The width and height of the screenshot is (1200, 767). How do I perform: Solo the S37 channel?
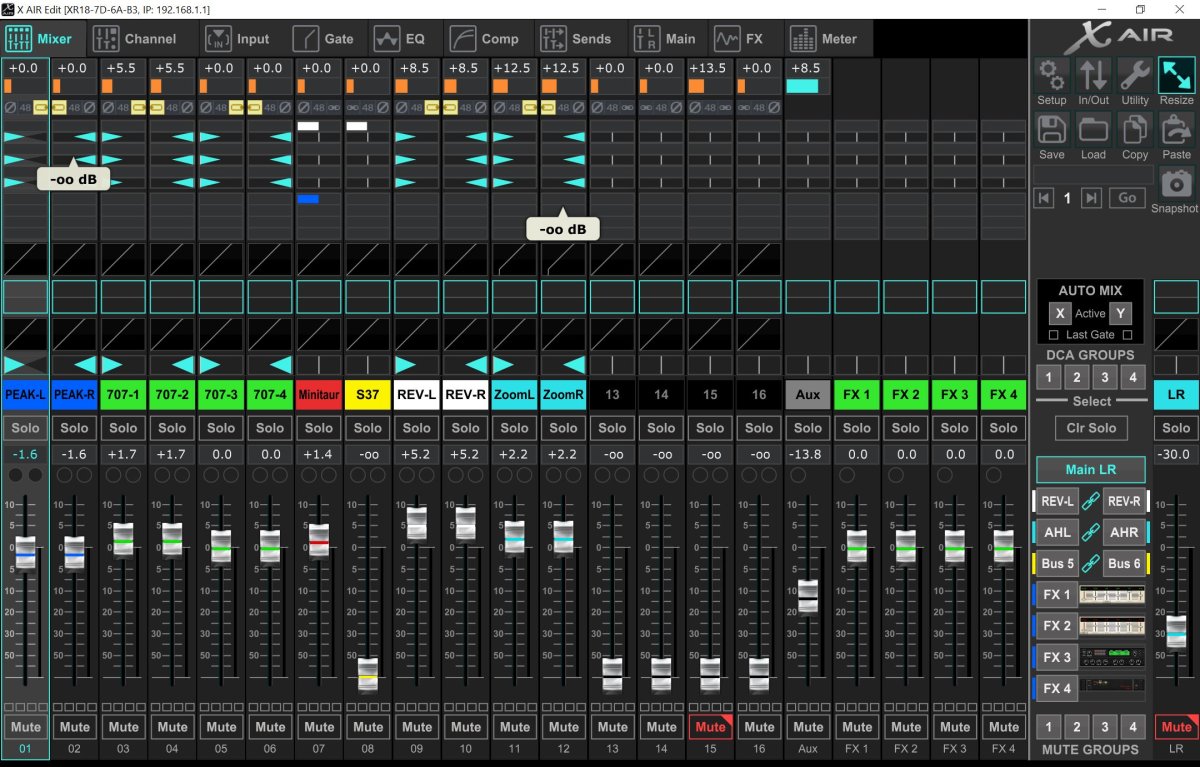pyautogui.click(x=368, y=428)
